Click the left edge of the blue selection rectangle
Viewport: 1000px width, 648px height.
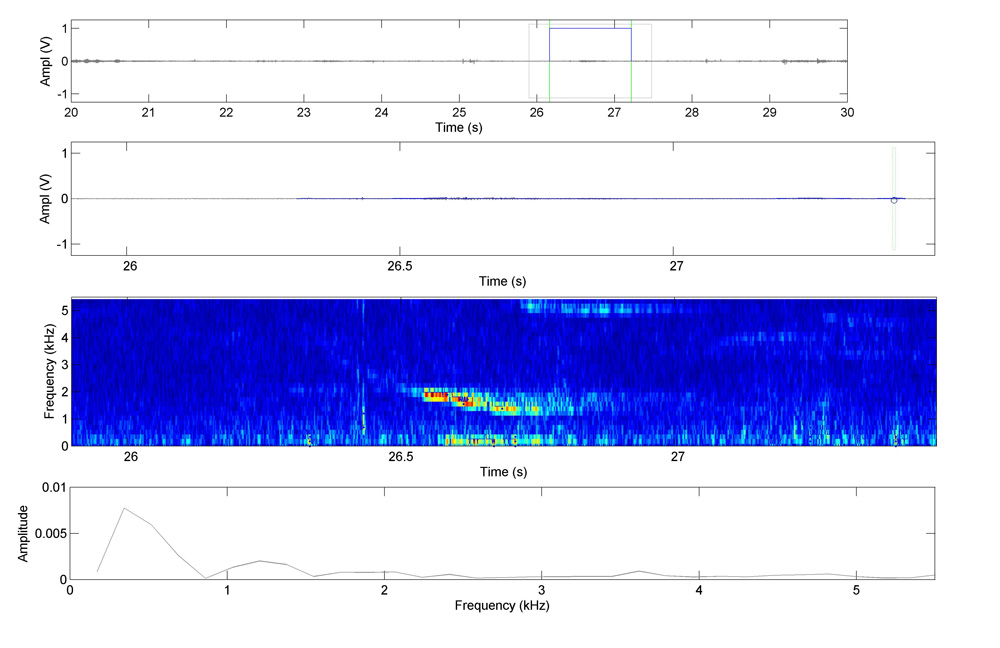pos(549,60)
